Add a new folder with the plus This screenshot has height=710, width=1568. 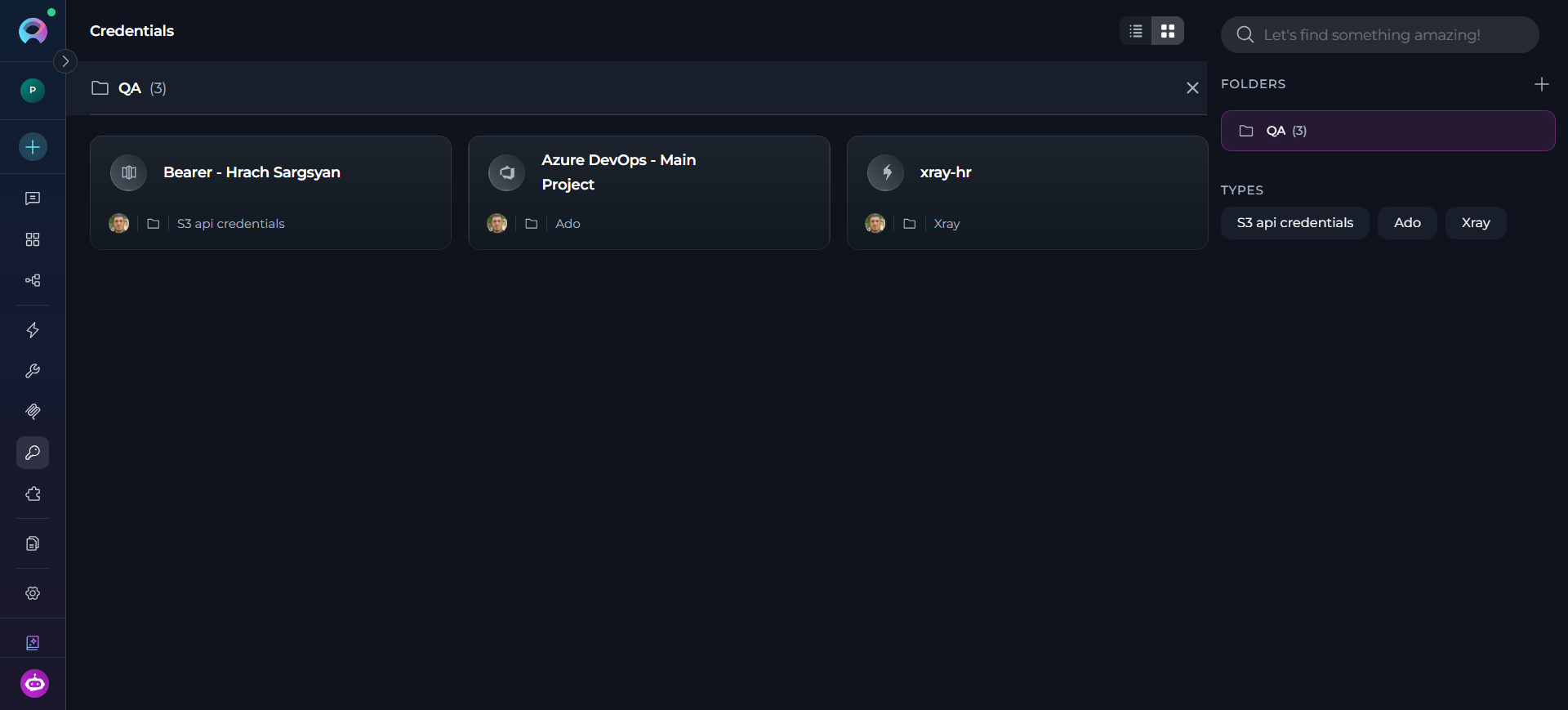coord(1542,84)
